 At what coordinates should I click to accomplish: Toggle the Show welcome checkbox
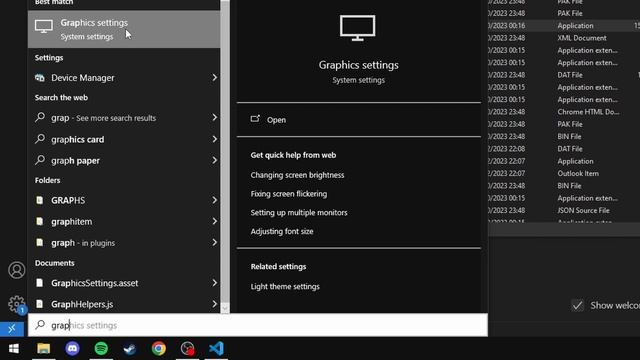pyautogui.click(x=577, y=305)
